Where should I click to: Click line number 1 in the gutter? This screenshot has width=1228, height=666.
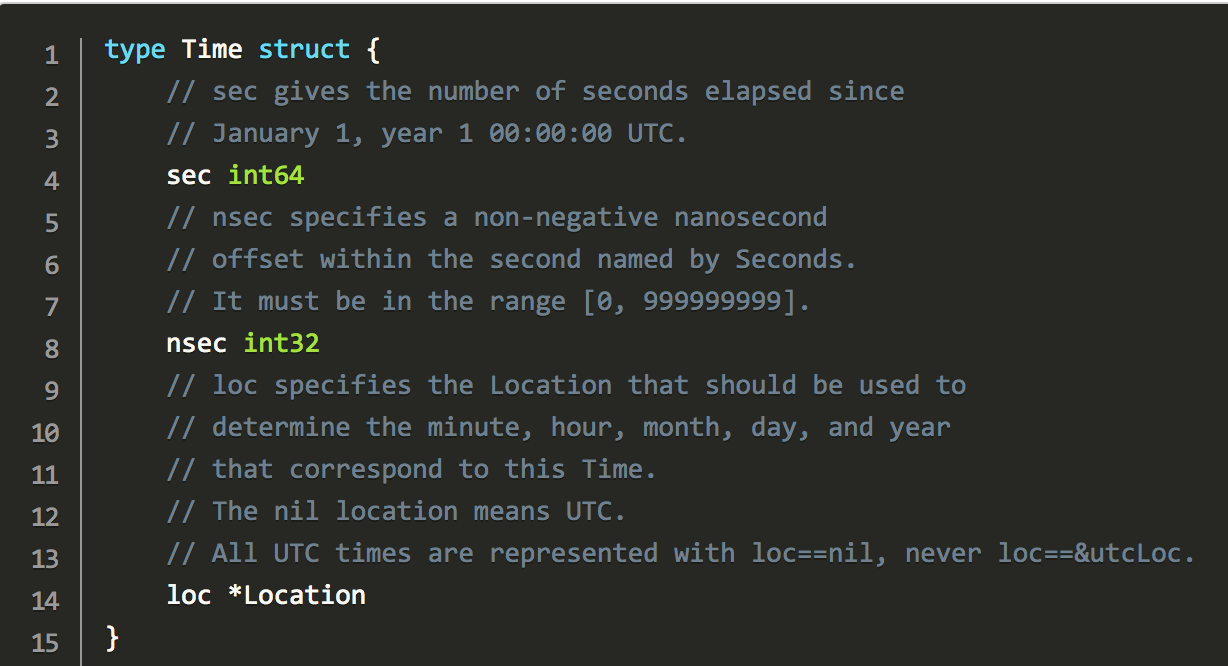51,54
